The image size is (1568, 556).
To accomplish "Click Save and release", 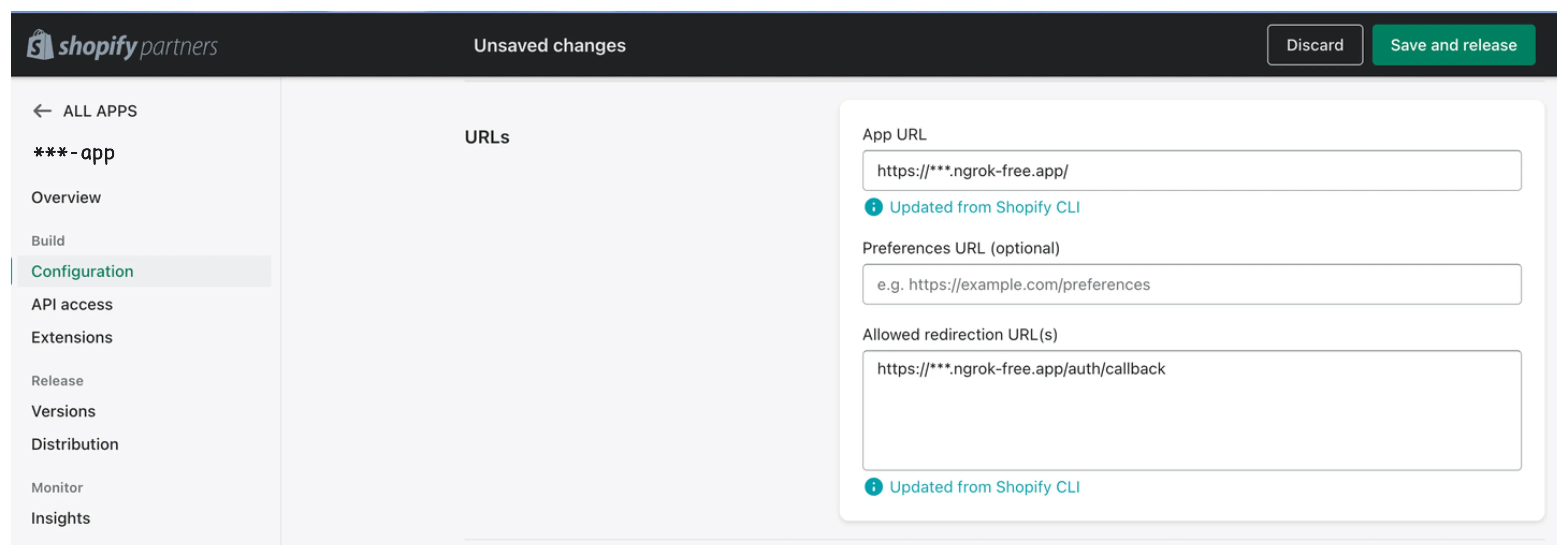I will (1453, 44).
